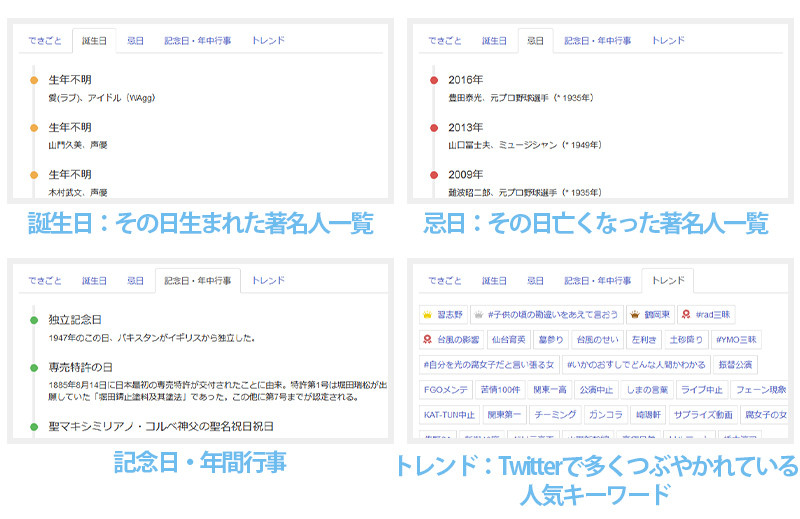
Task: Click the green dot beside 専売特許の日
Action: 33,368
